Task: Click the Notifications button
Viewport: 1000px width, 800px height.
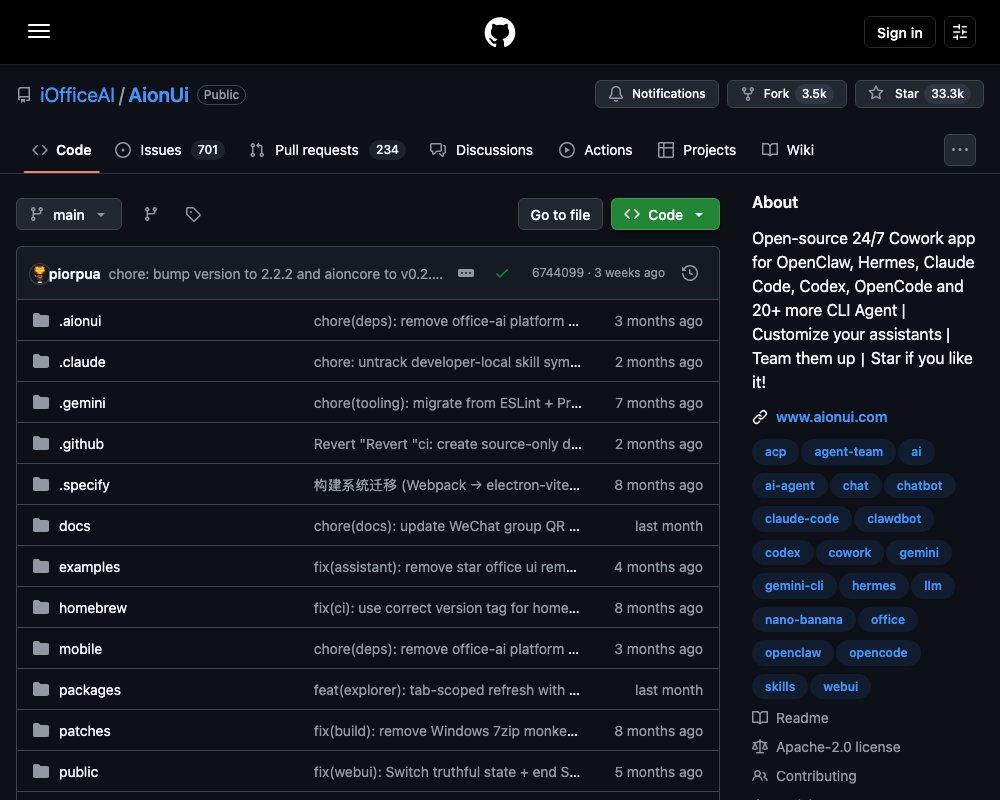Action: [x=656, y=94]
